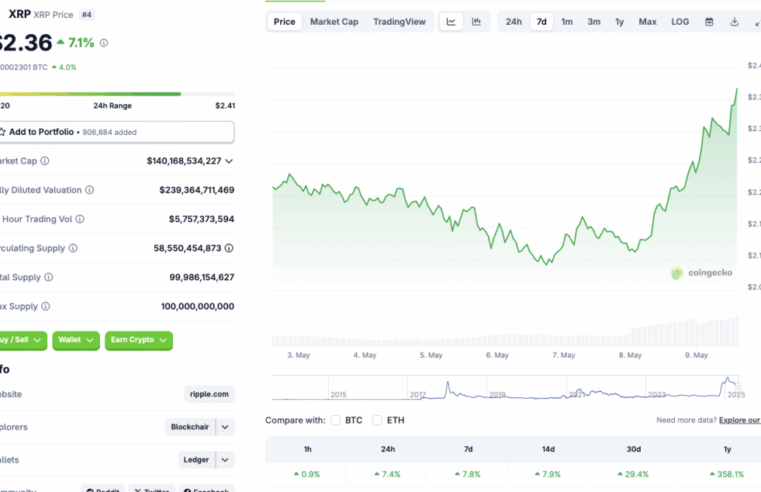Viewport: 761px width, 492px height.
Task: Switch to line chart view icon
Action: coord(451,22)
